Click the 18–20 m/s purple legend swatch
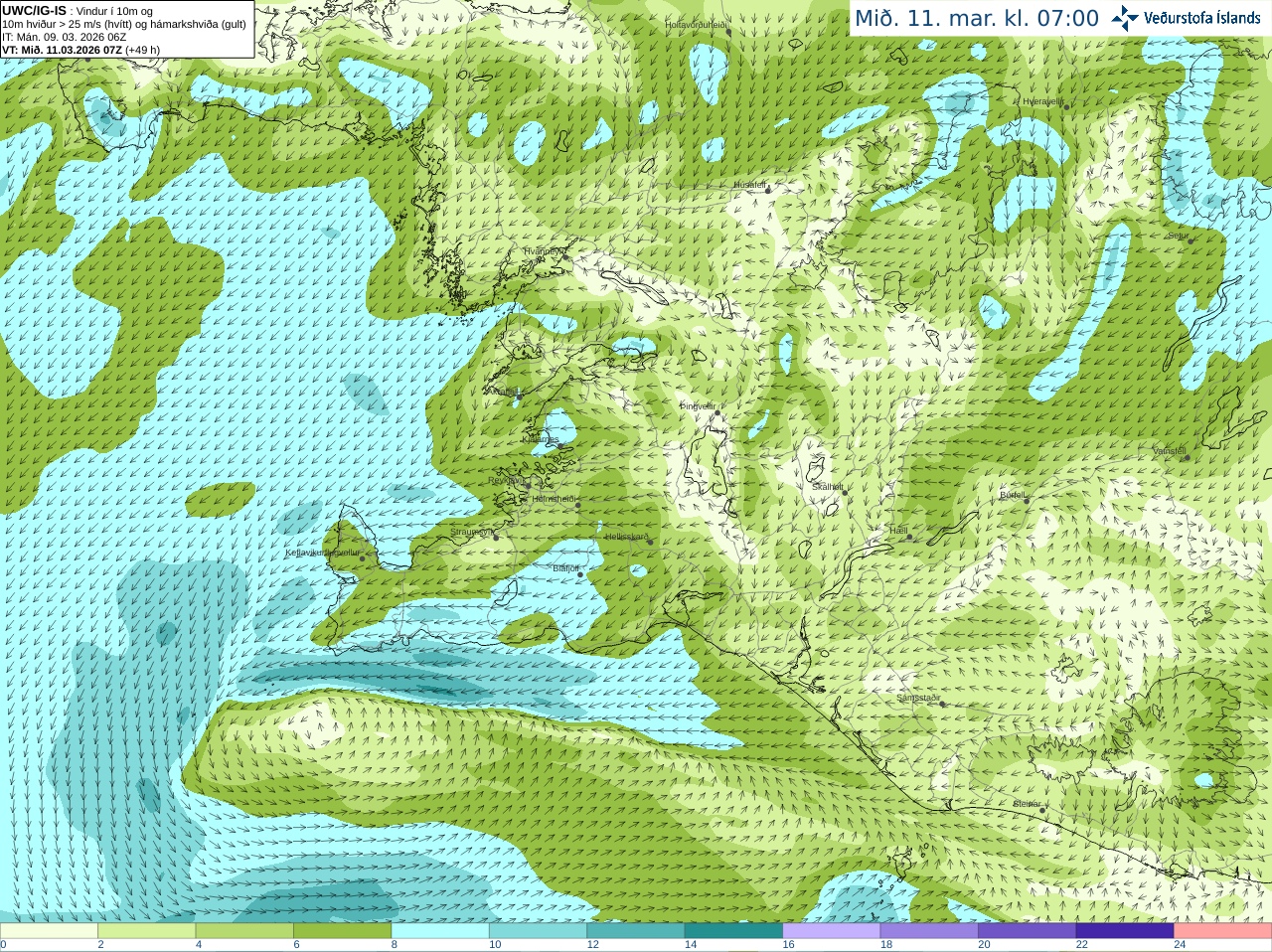The width and height of the screenshot is (1272, 952). (929, 931)
